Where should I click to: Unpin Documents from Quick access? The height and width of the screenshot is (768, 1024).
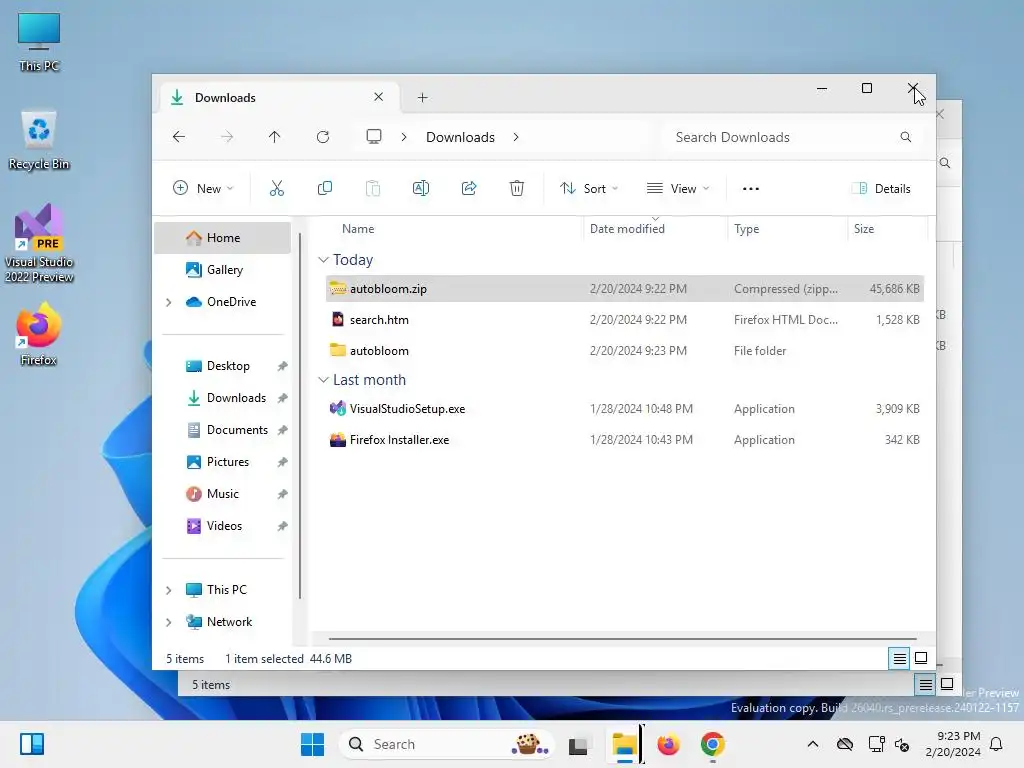[x=282, y=430]
